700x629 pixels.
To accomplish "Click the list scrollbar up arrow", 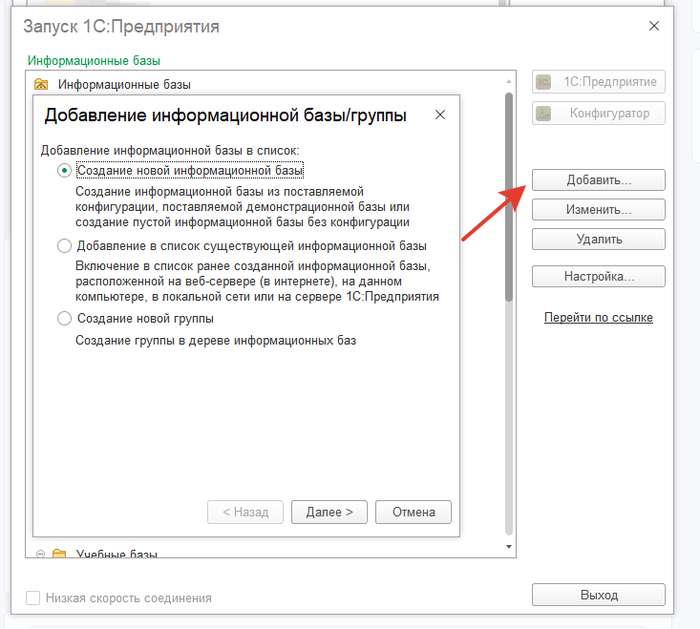I will tap(508, 81).
